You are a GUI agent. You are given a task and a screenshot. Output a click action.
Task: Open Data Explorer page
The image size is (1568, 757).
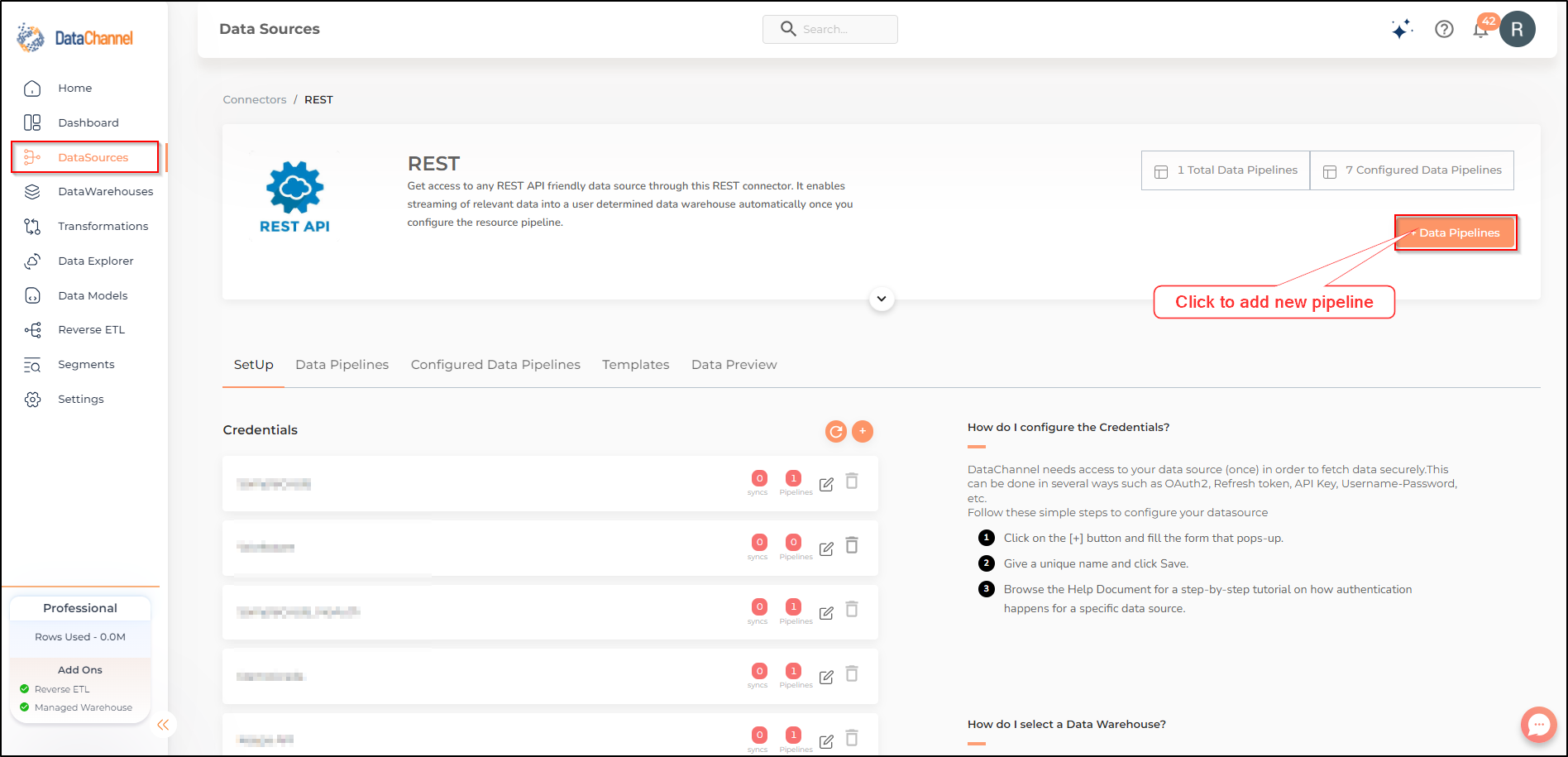pyautogui.click(x=96, y=261)
